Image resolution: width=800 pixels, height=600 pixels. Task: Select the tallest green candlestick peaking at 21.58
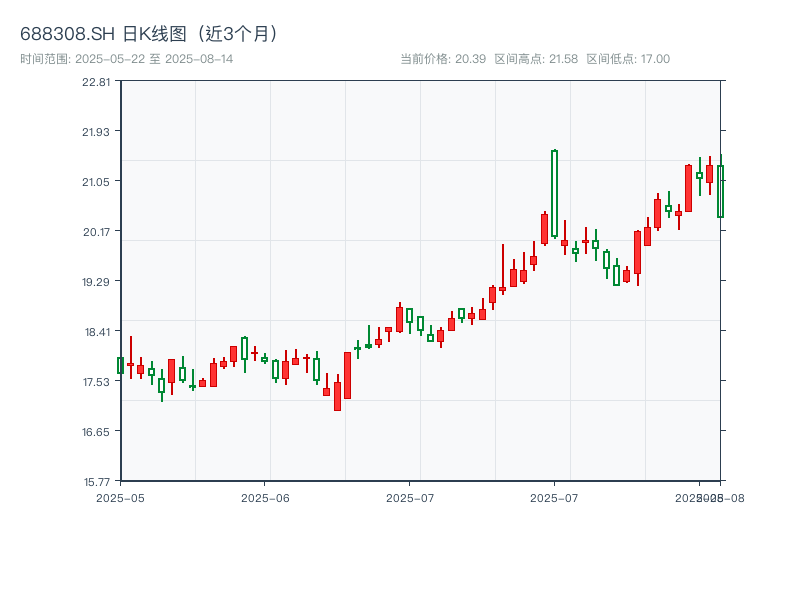click(x=554, y=193)
